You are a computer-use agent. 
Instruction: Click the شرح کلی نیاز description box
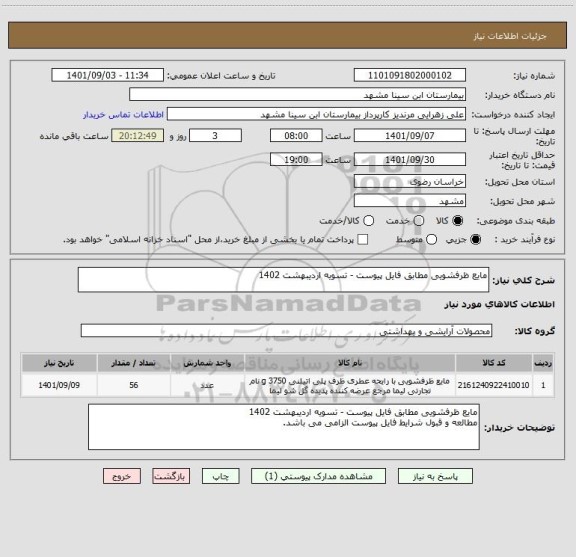pos(283,280)
